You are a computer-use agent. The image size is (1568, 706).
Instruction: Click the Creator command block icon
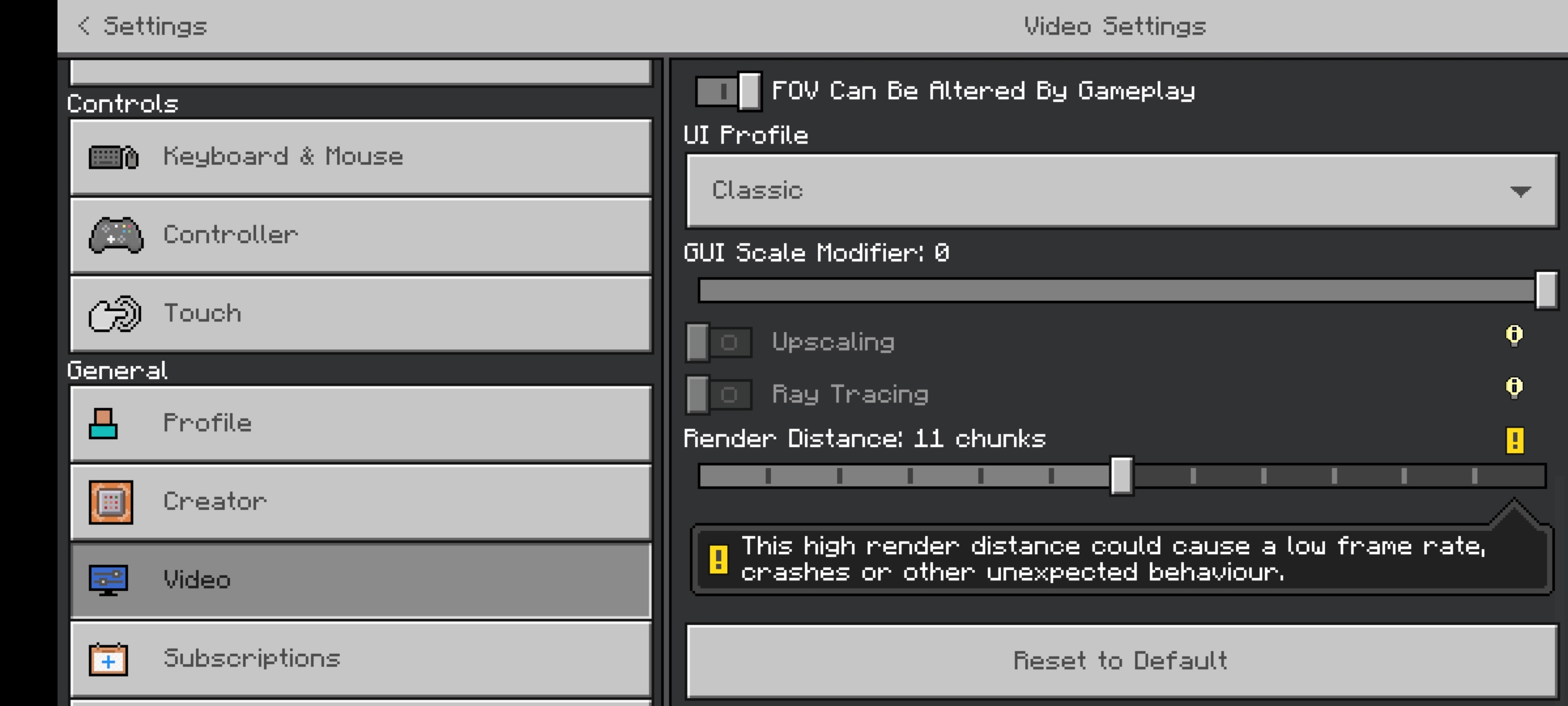pyautogui.click(x=110, y=502)
